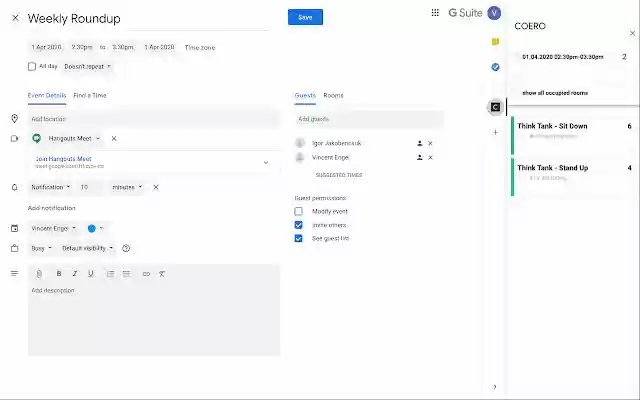The height and width of the screenshot is (400, 640).
Task: Close the COERO panel
Action: click(632, 33)
